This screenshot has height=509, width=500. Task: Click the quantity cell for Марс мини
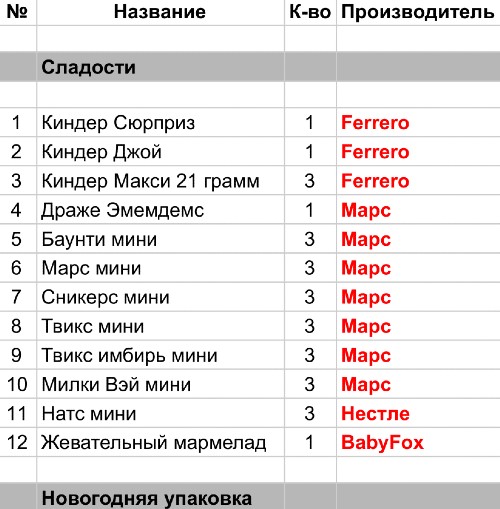(x=310, y=268)
